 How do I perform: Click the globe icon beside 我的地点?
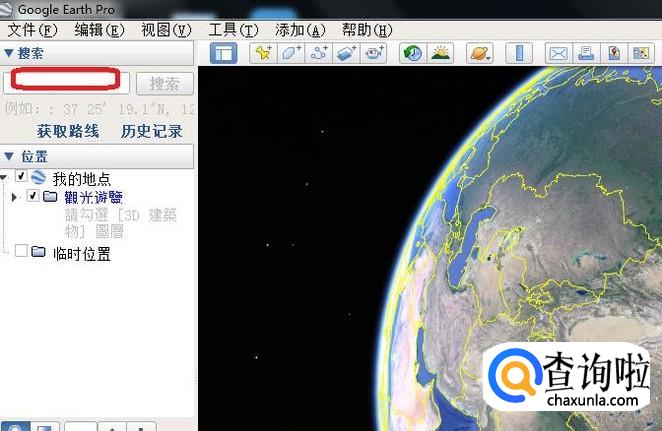click(x=38, y=177)
